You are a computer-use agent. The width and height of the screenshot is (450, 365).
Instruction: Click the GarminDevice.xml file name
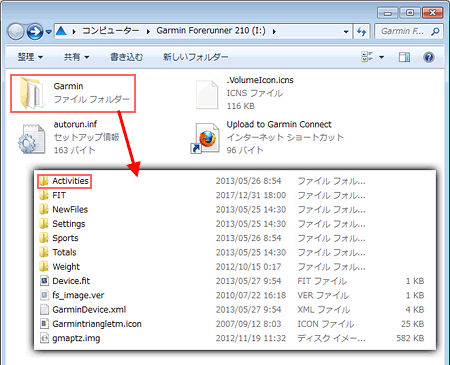89,310
